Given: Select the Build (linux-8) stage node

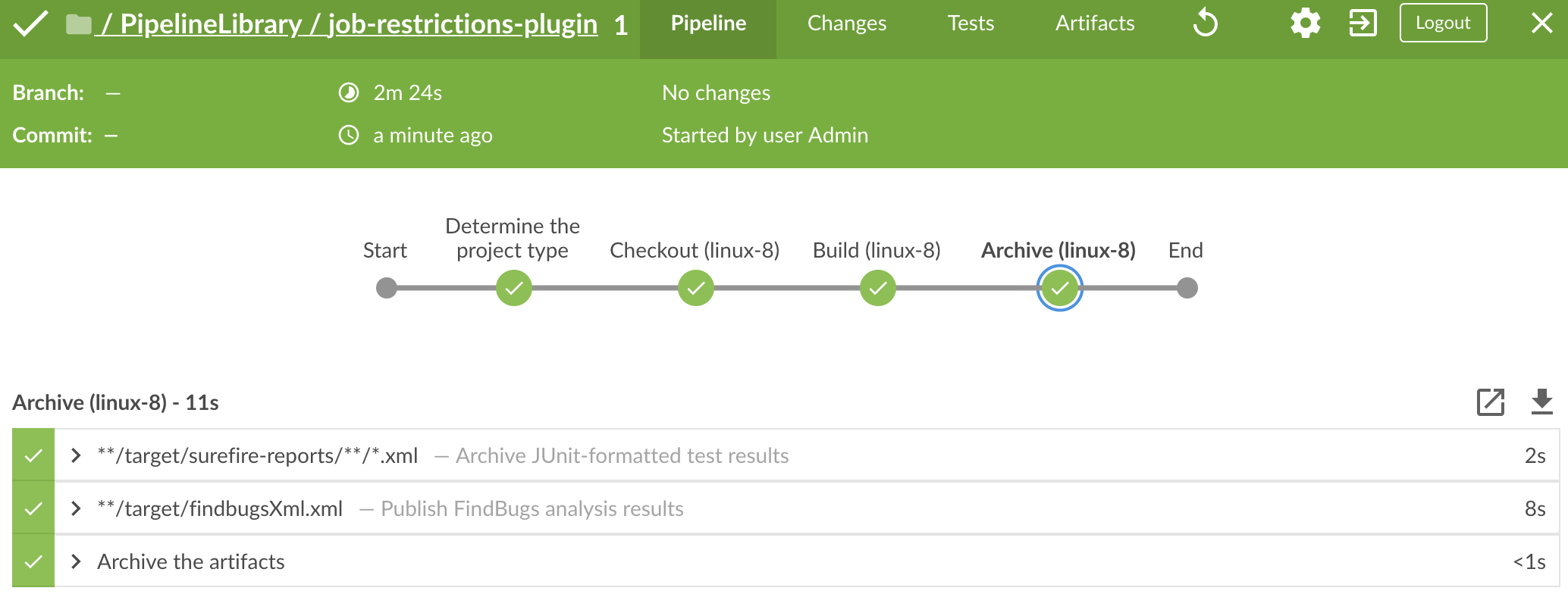Looking at the screenshot, I should (877, 288).
